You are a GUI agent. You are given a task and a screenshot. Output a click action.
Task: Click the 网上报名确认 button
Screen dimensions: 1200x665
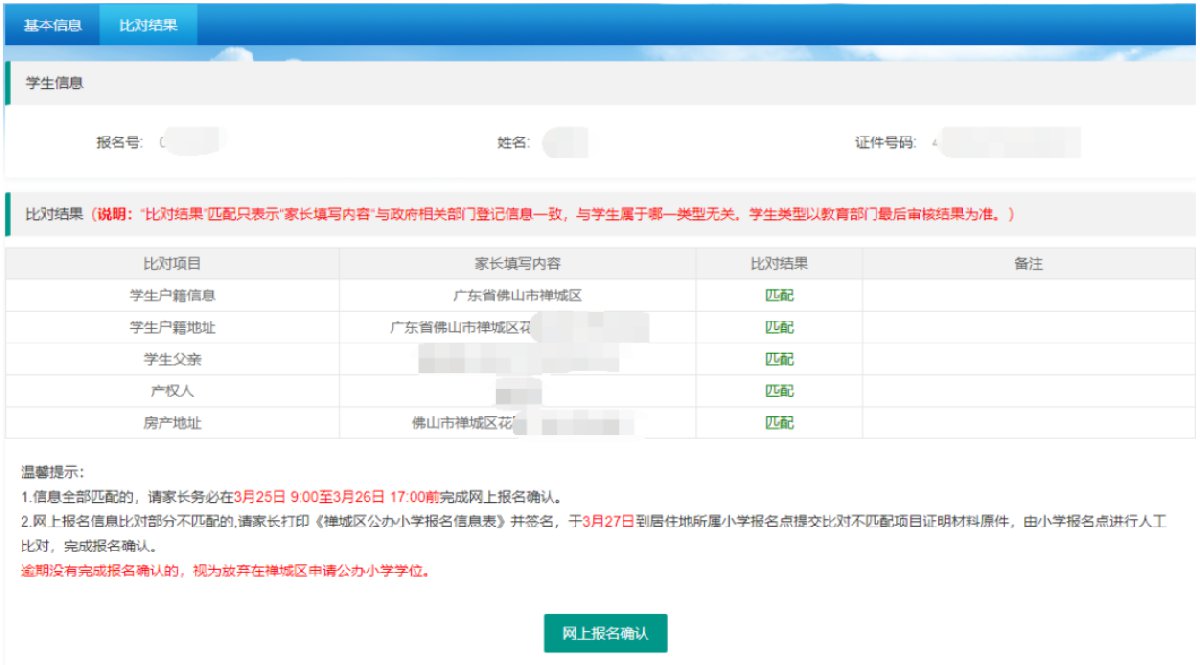point(605,633)
